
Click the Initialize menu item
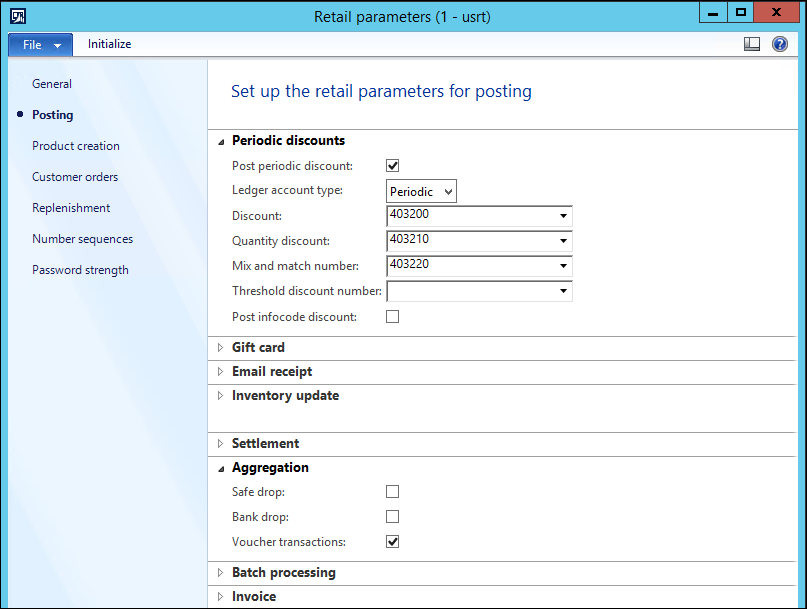(109, 43)
